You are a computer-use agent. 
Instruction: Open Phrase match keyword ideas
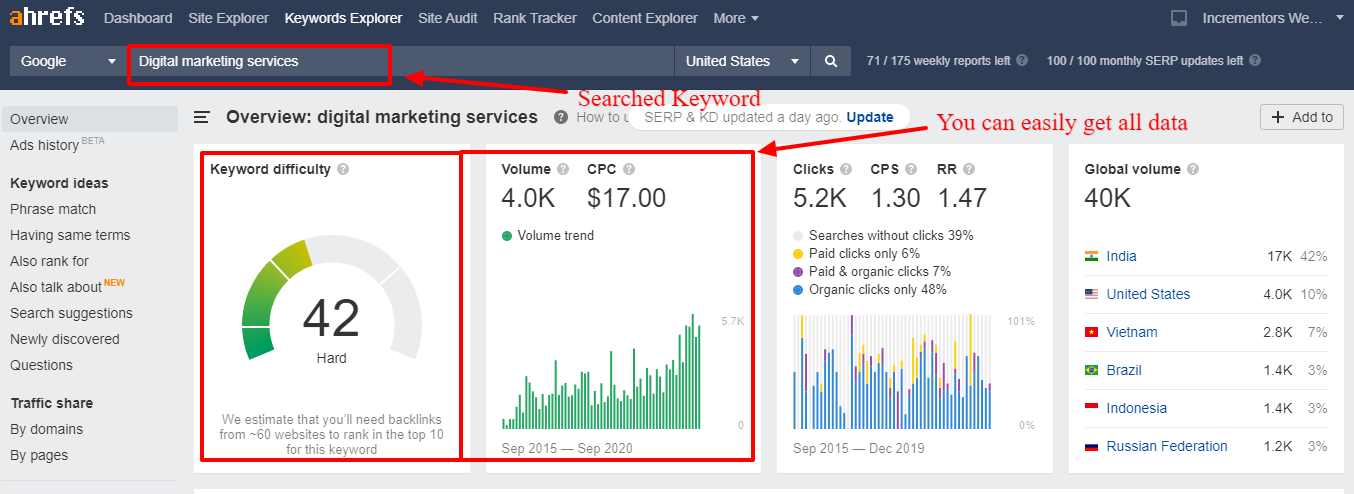(x=53, y=209)
